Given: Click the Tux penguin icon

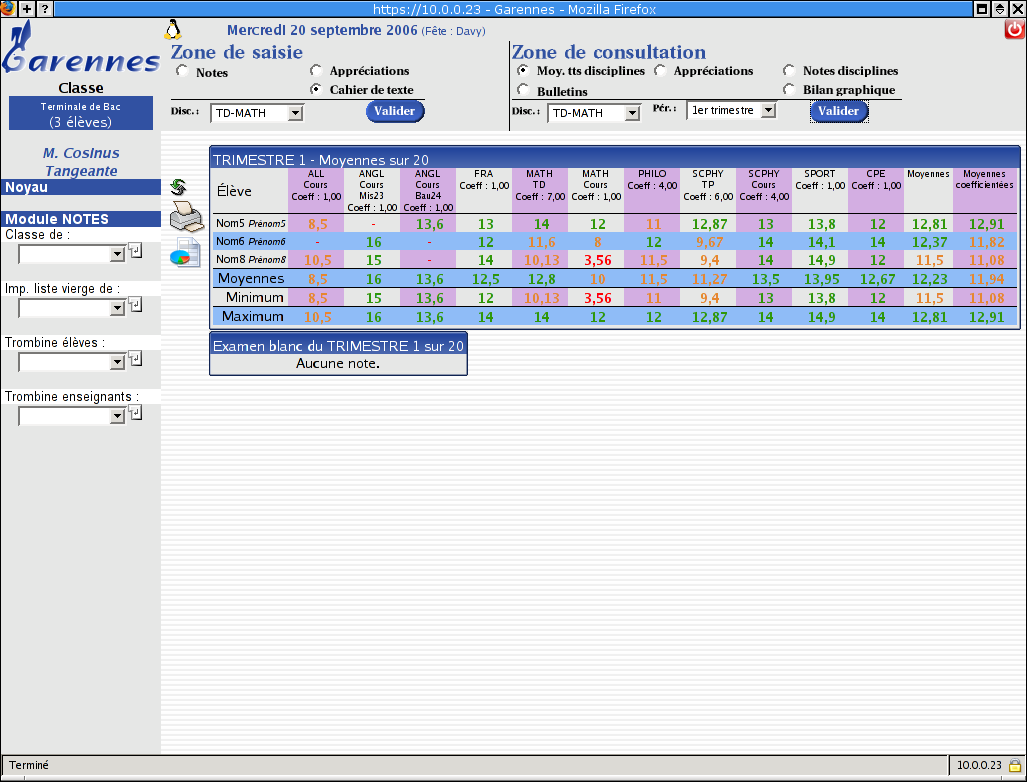Looking at the screenshot, I should 173,29.
